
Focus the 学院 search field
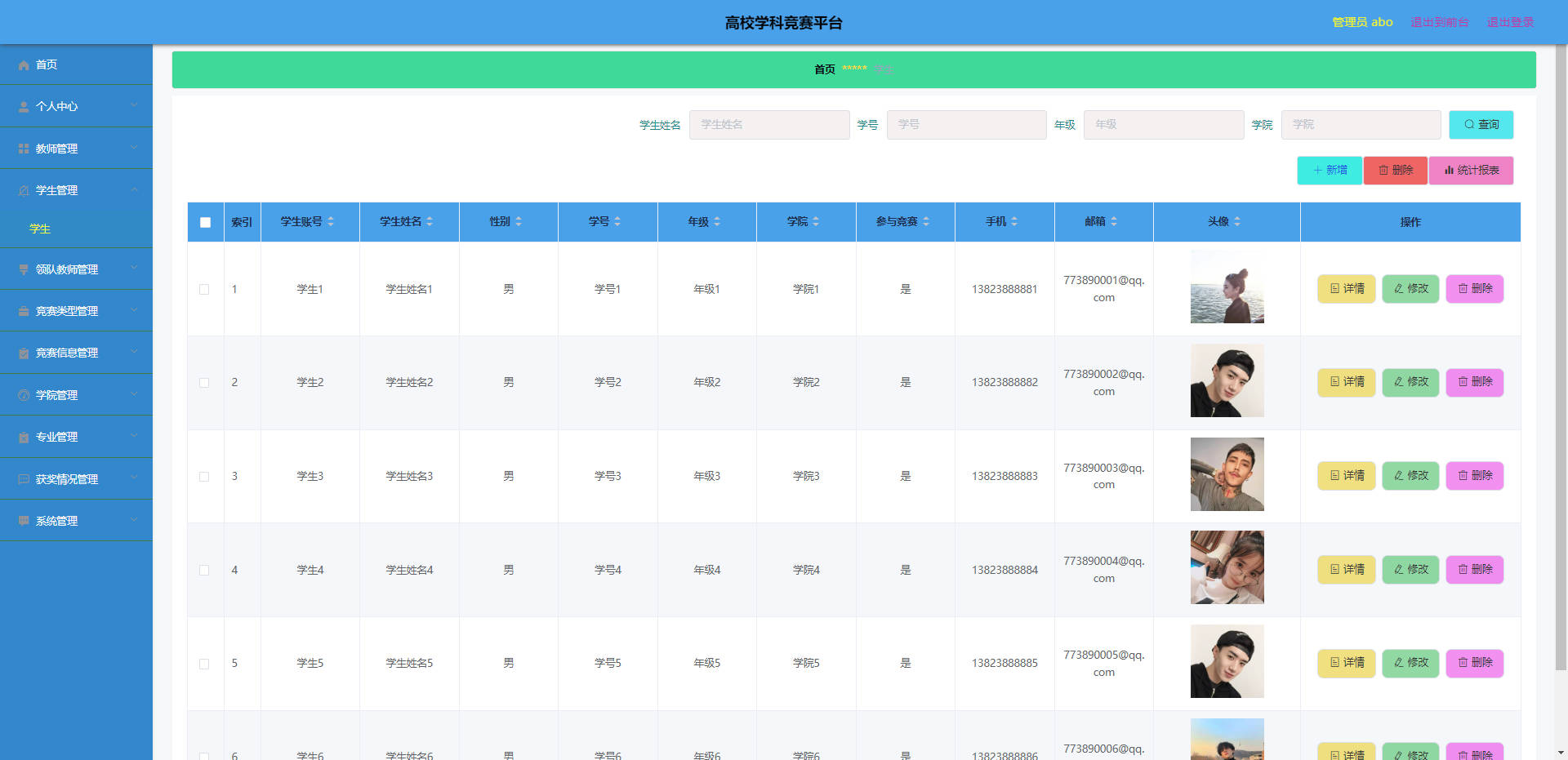click(1361, 125)
